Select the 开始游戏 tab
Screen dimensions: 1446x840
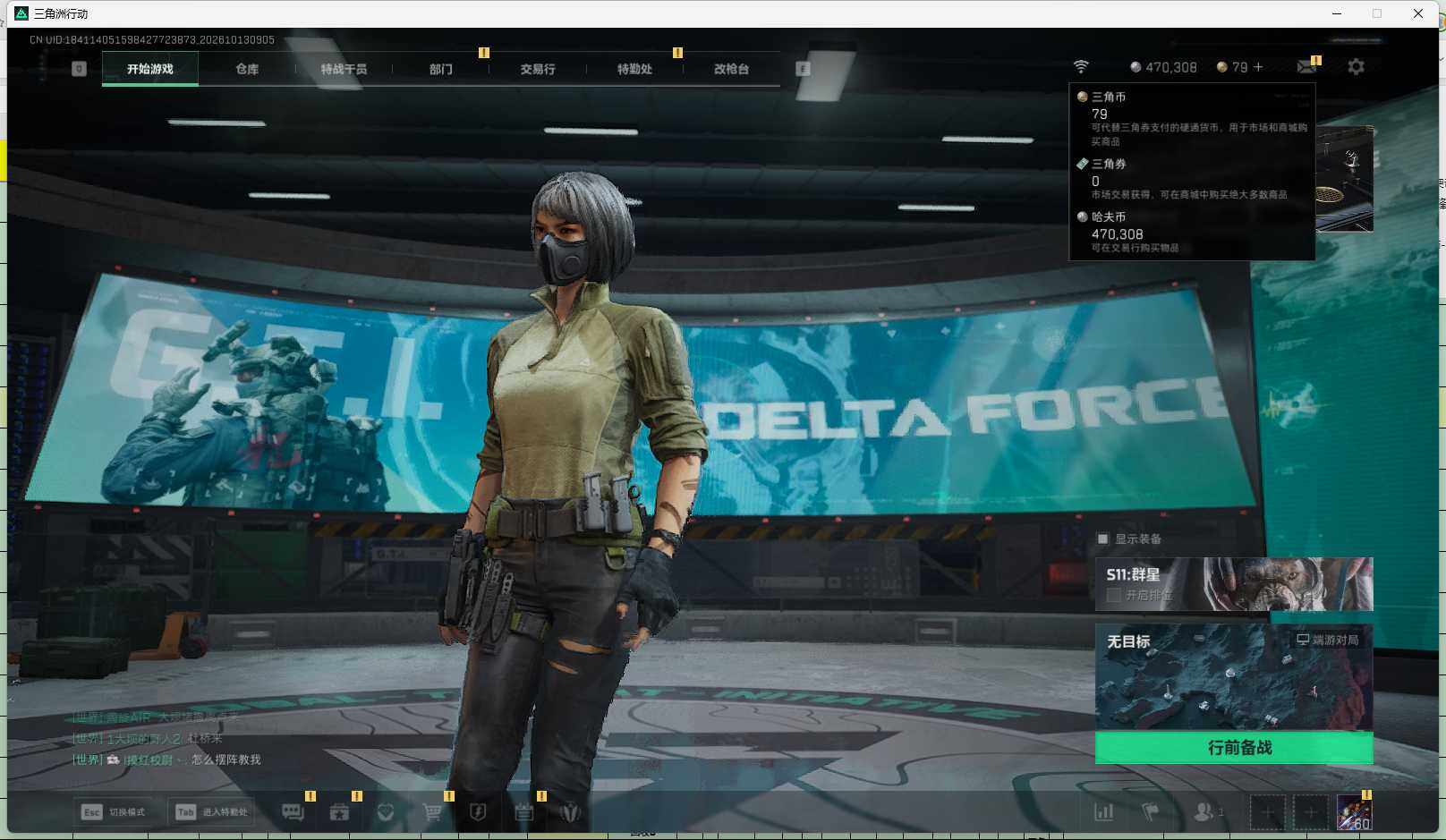[x=149, y=69]
